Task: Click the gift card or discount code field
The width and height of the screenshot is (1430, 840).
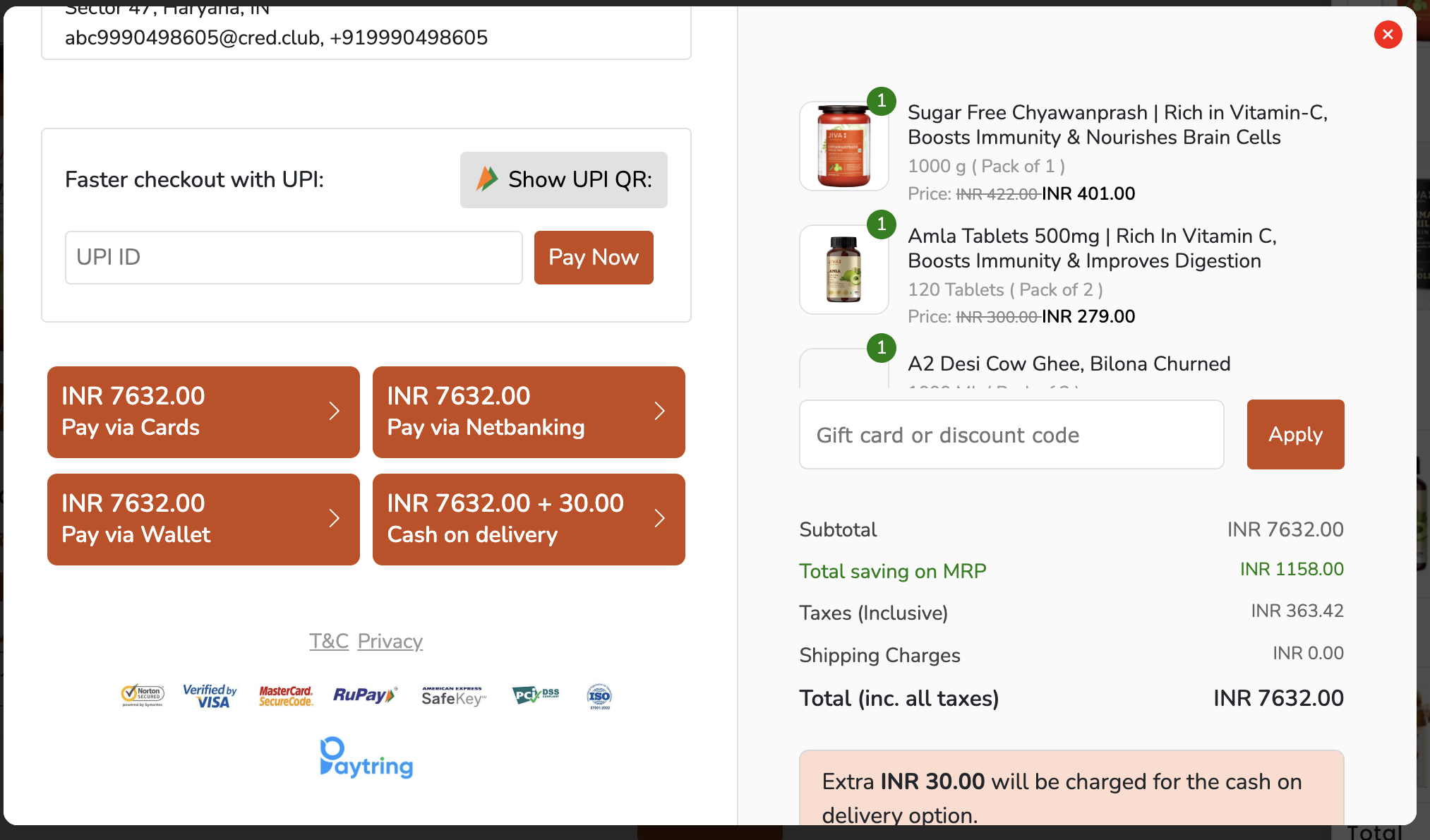Action: [x=1011, y=435]
